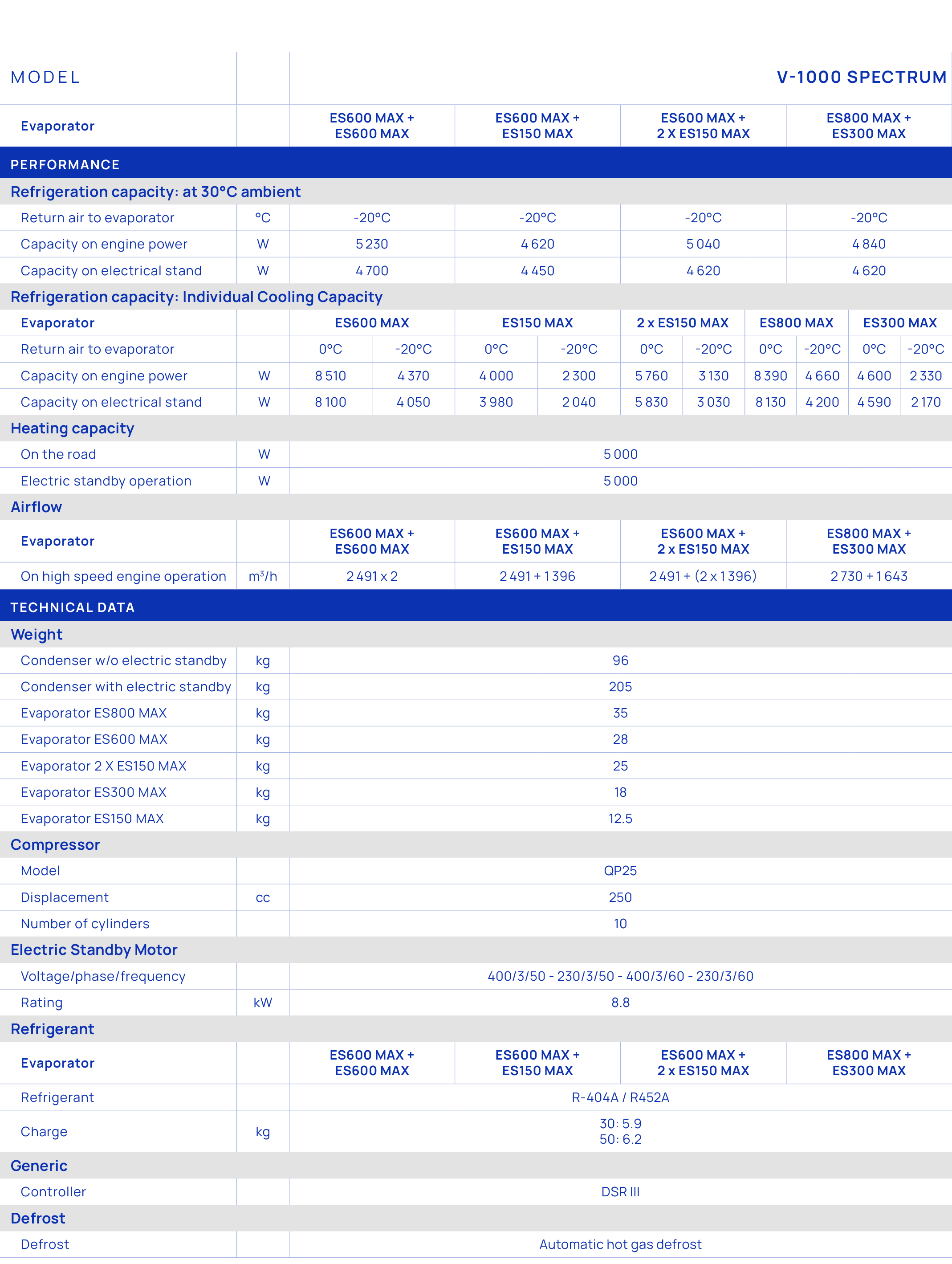Click the value 4 660 engine power cell
Screen dimensions: 952x1264
[822, 376]
